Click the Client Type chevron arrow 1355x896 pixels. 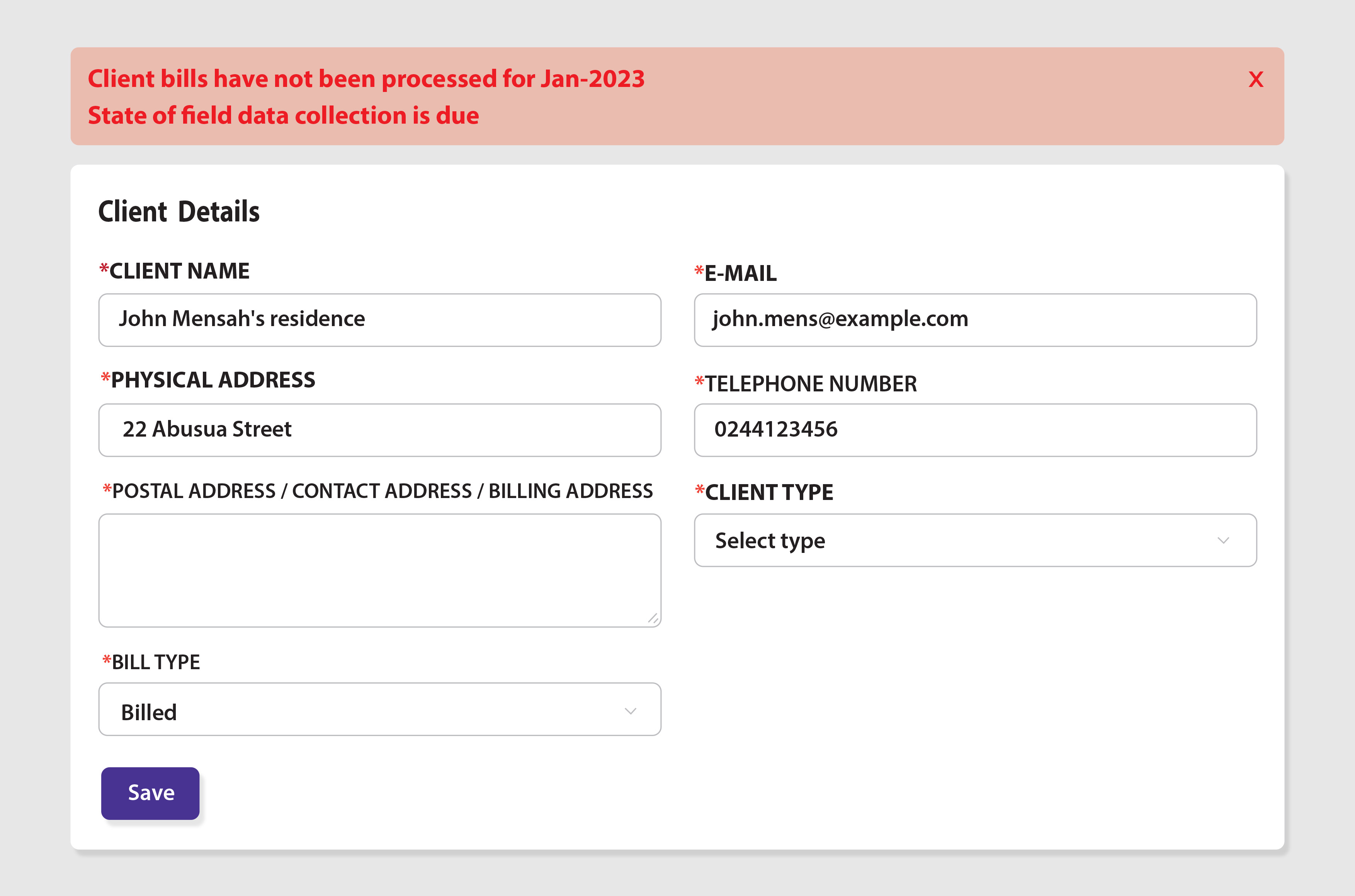pyautogui.click(x=1223, y=540)
